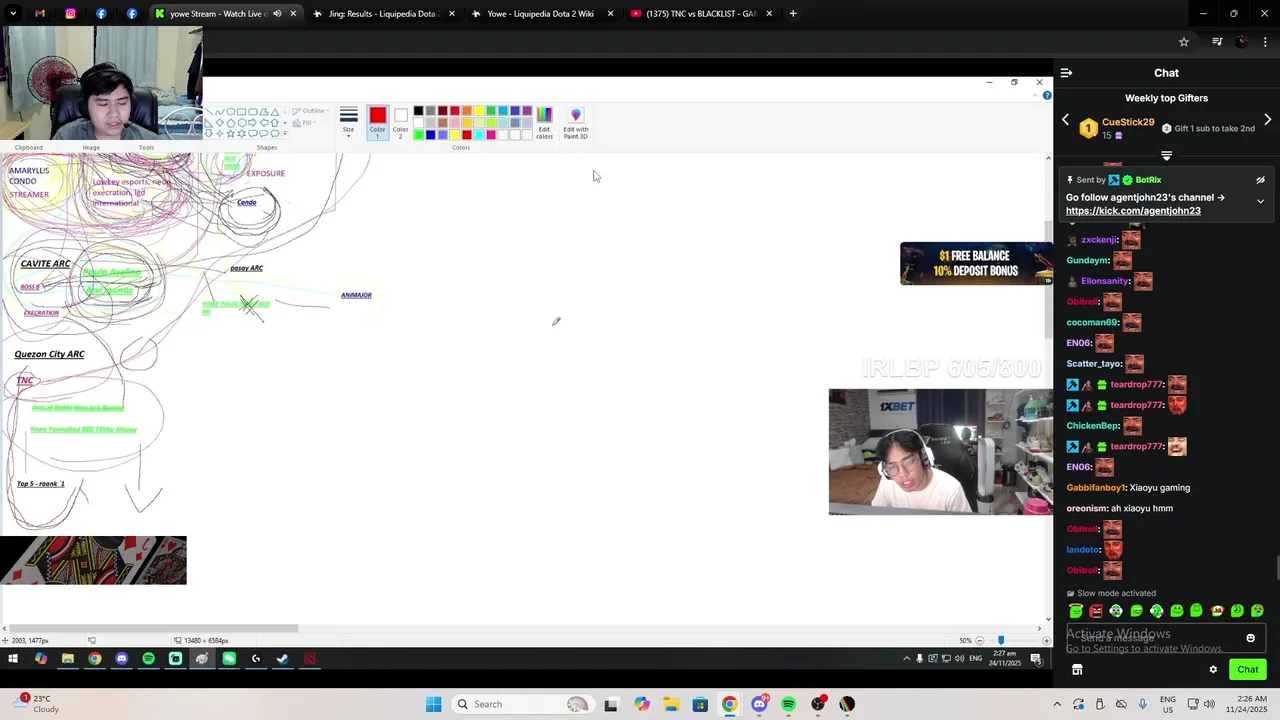Open the shape Outline dropdown

(x=313, y=111)
